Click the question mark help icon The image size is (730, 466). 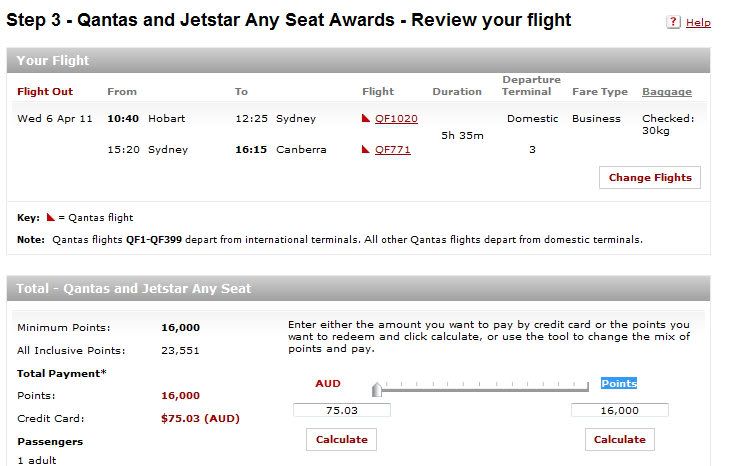(x=673, y=22)
